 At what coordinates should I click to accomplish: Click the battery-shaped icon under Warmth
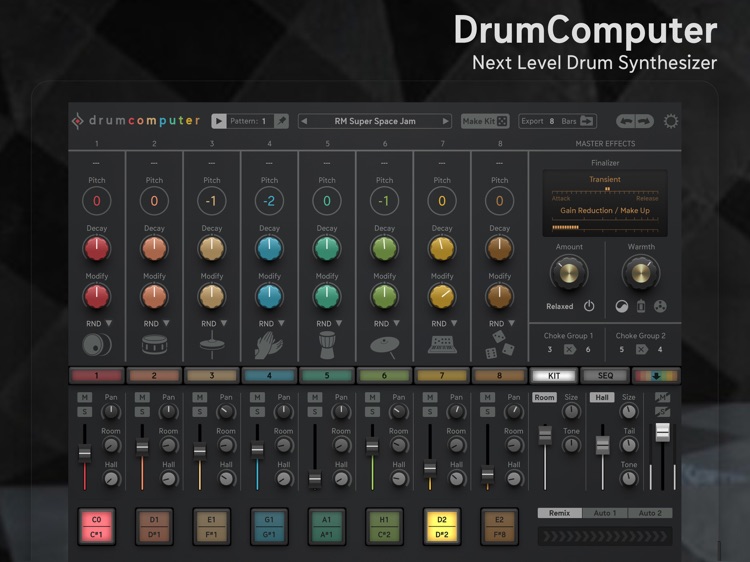[x=641, y=306]
